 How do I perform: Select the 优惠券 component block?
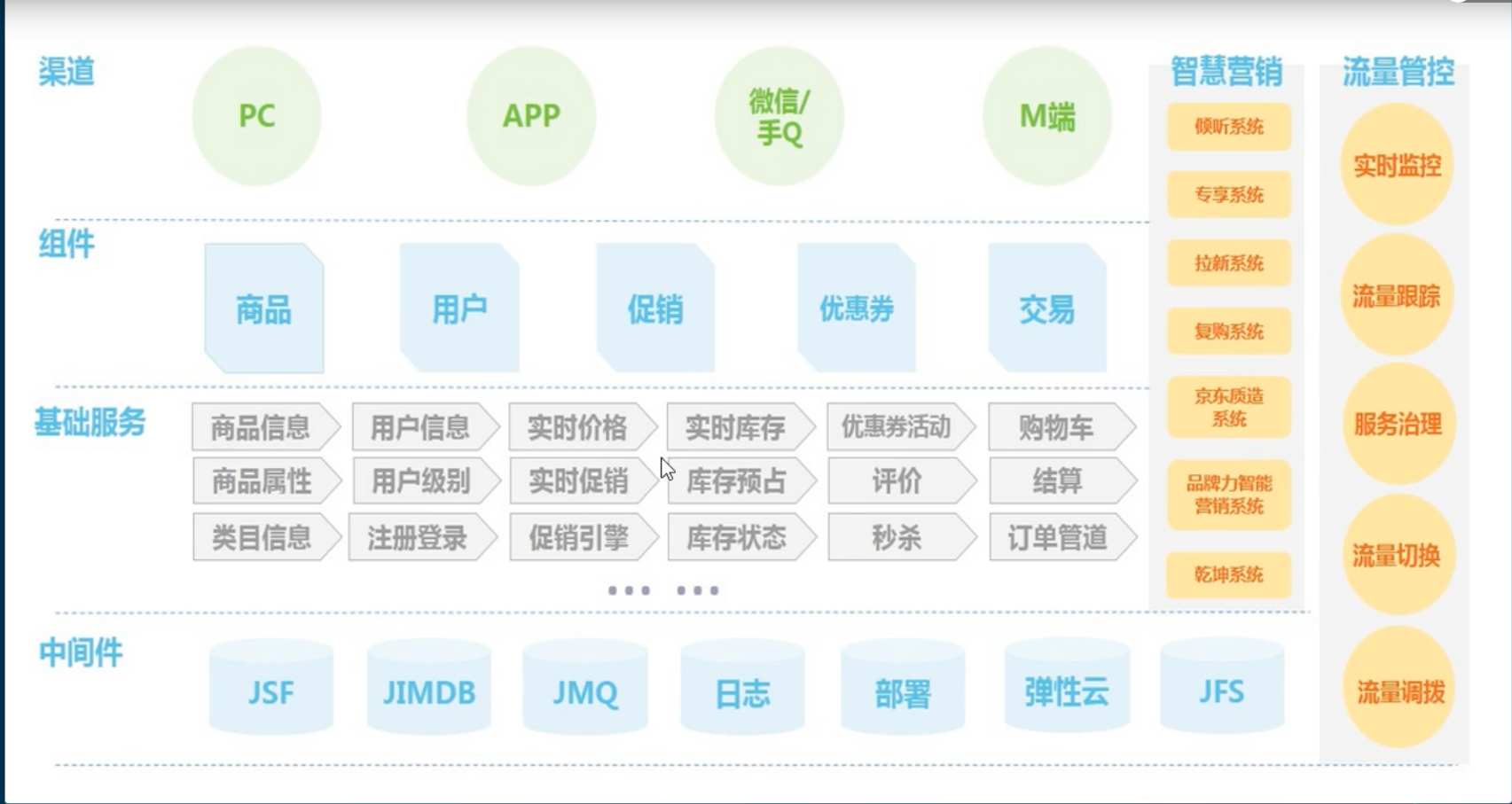point(857,308)
